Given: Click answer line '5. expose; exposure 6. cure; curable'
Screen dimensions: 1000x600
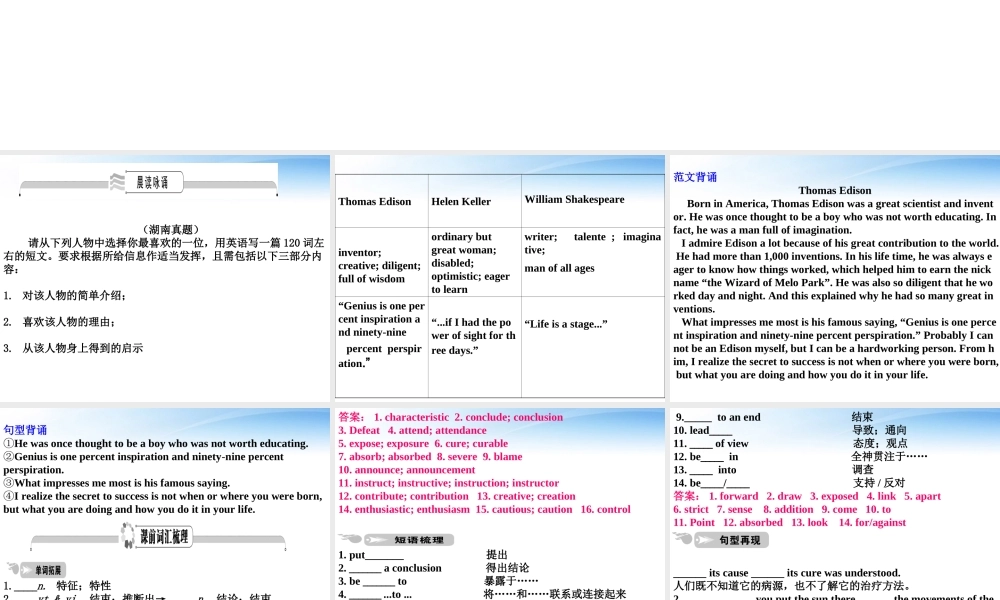Looking at the screenshot, I should coord(423,443).
